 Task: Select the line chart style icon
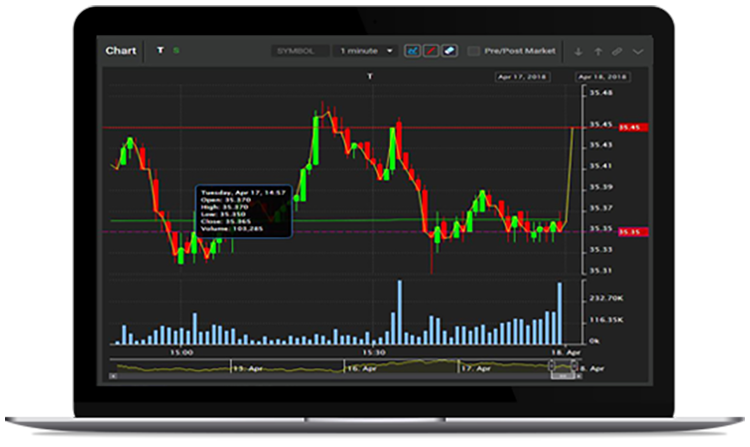(411, 50)
